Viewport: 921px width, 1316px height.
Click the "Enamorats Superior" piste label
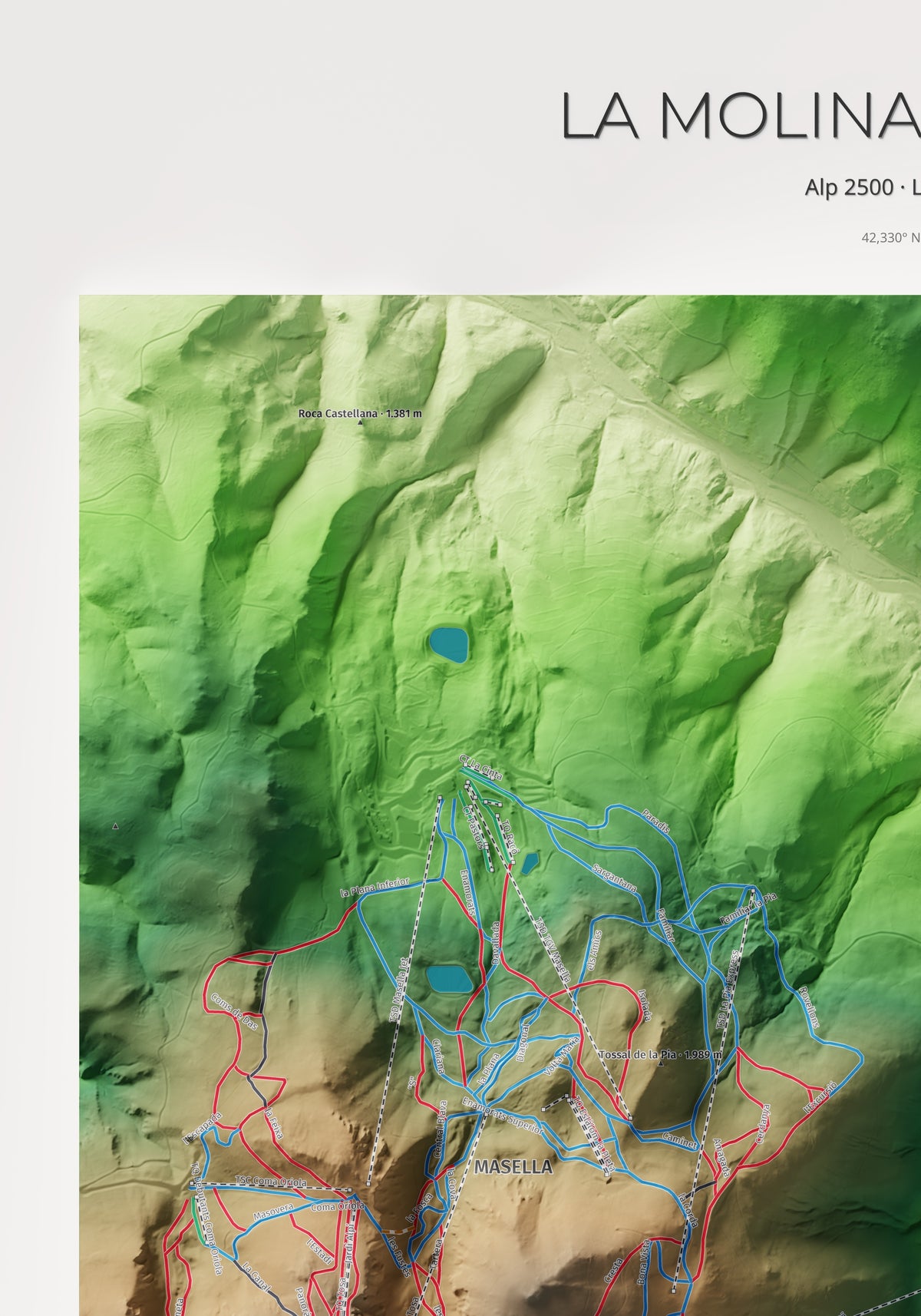tap(503, 1116)
